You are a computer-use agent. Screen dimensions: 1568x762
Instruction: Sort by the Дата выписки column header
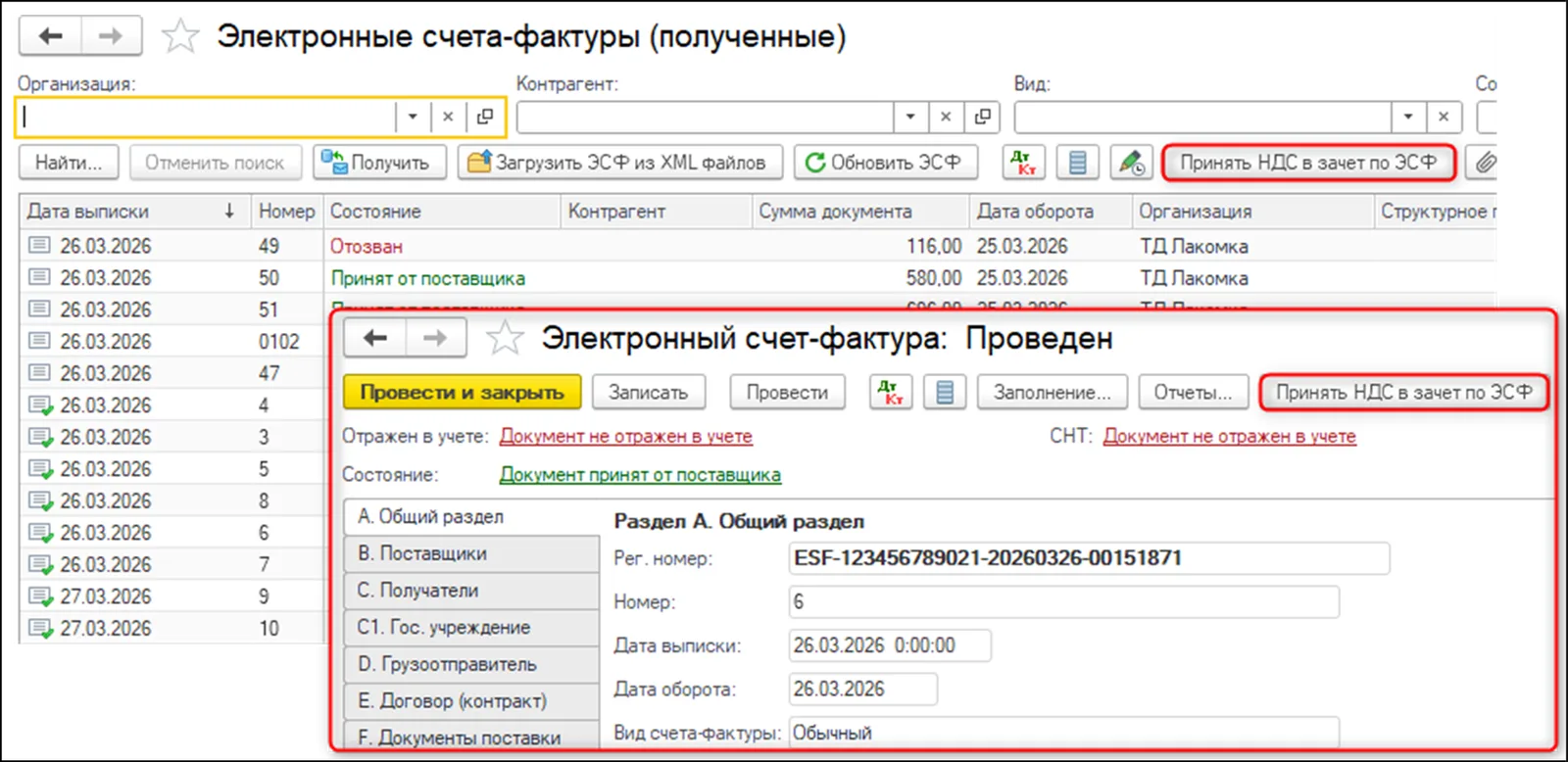coord(134,212)
